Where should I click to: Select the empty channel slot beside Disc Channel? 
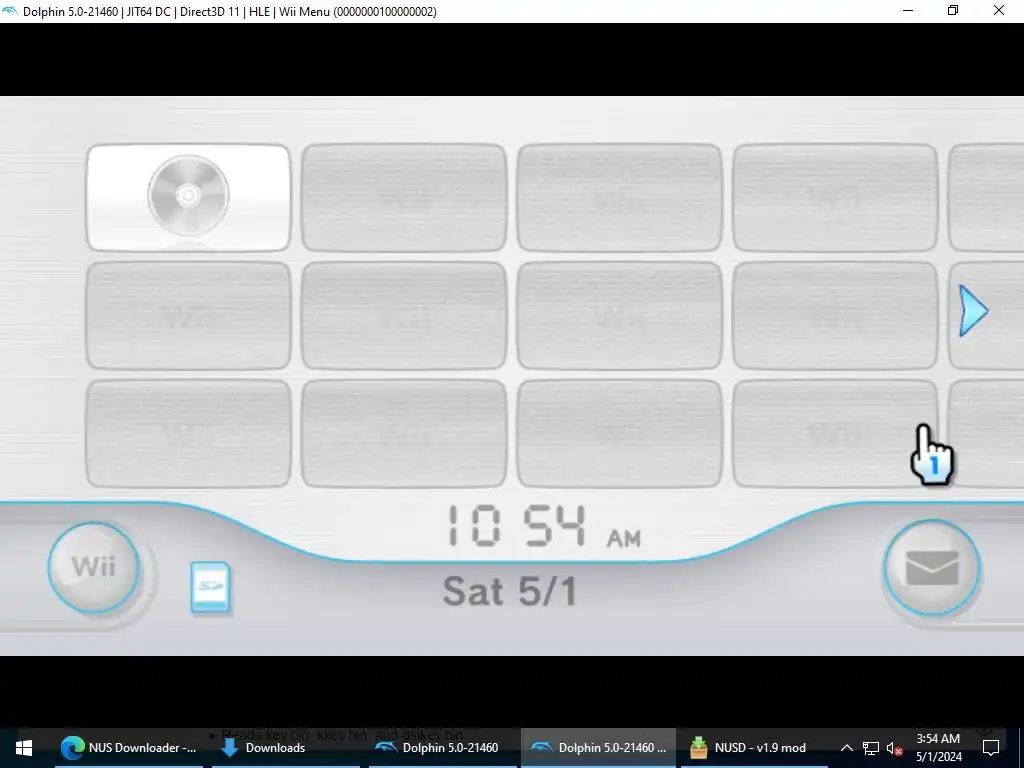pos(404,197)
